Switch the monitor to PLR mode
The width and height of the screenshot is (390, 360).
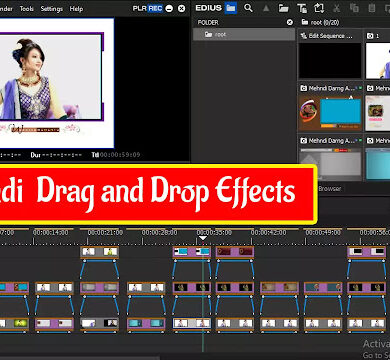pyautogui.click(x=139, y=8)
